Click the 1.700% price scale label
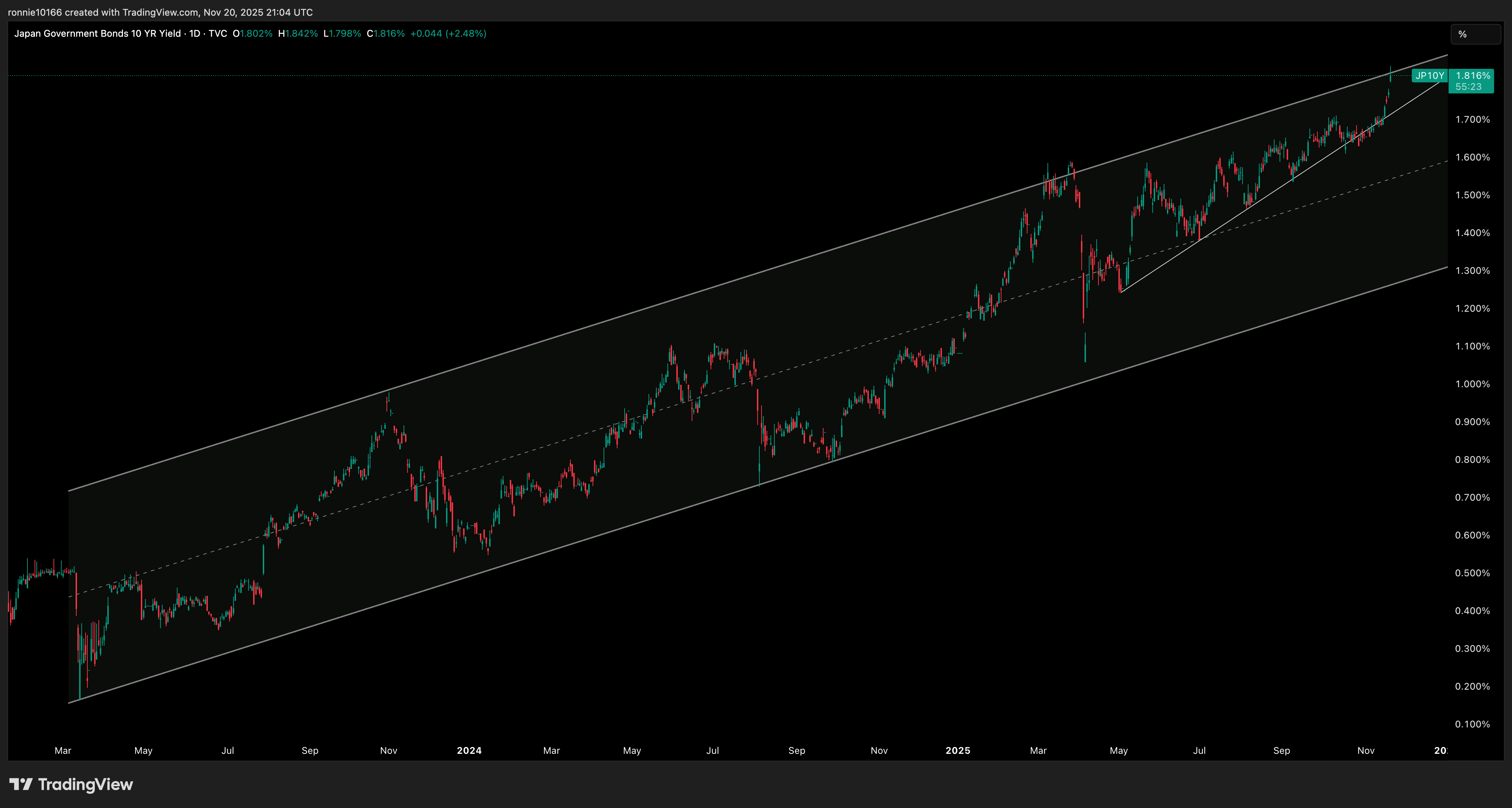The image size is (1512, 808). tap(1473, 119)
